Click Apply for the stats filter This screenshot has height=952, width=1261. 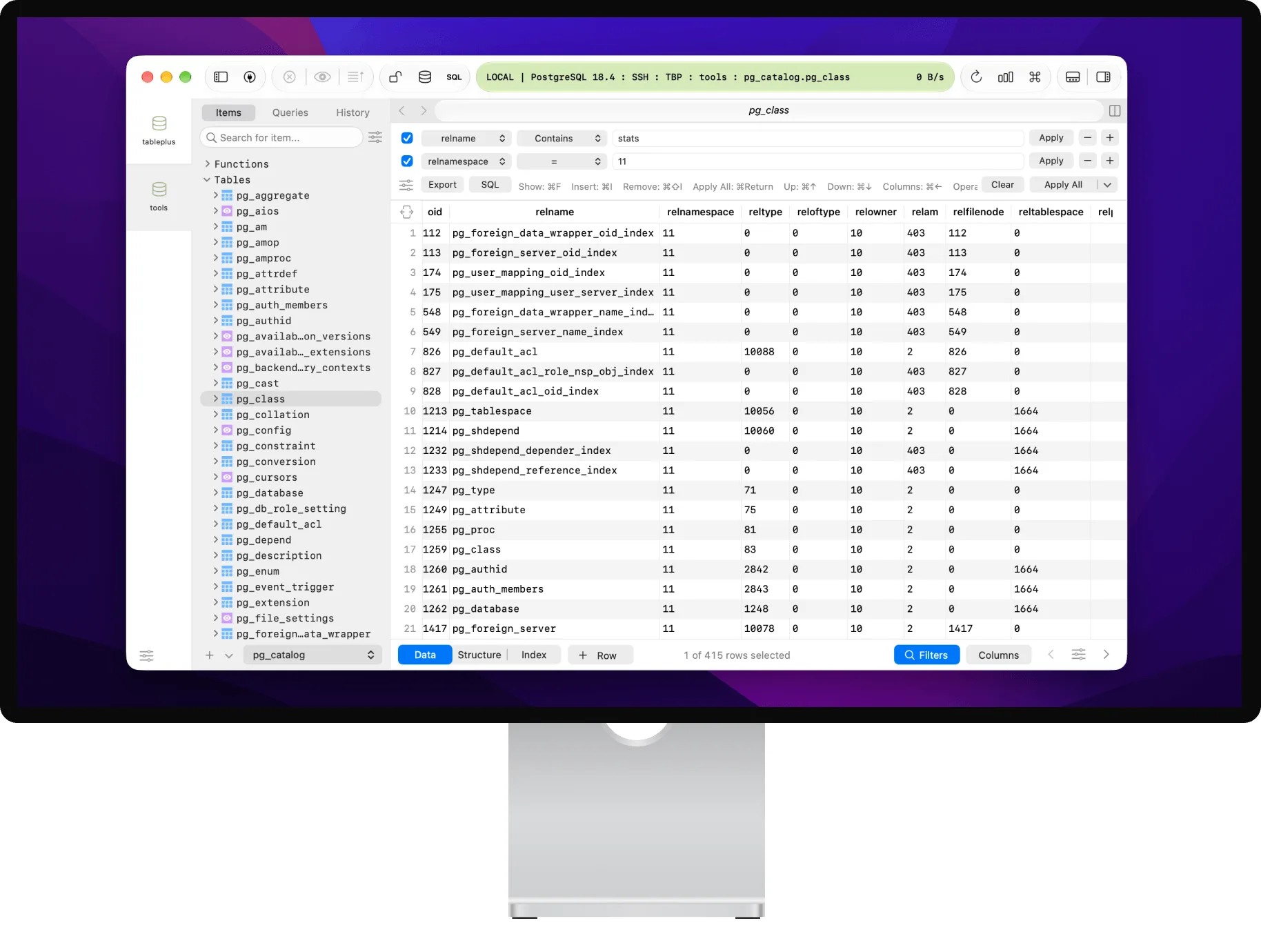(1051, 138)
